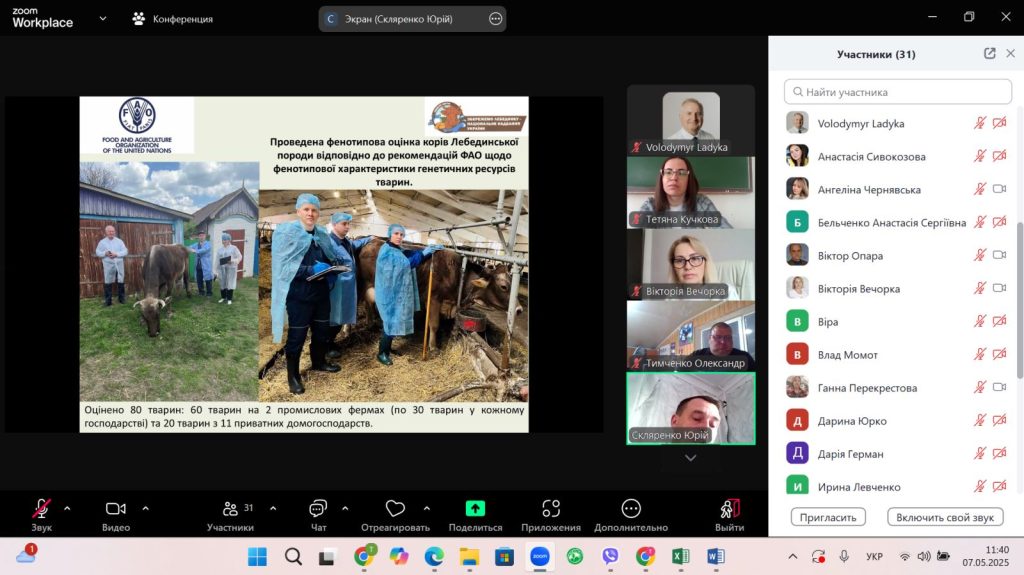
Task: Open the Conference menu at top
Action: pyautogui.click(x=172, y=19)
